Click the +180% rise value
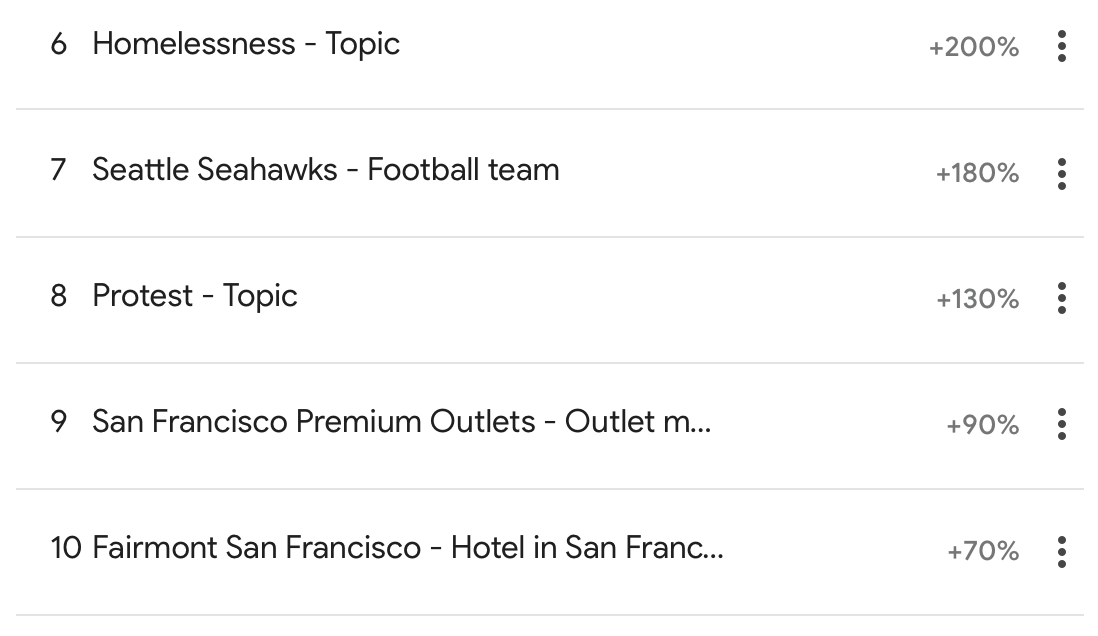This screenshot has width=1098, height=636. tap(977, 173)
